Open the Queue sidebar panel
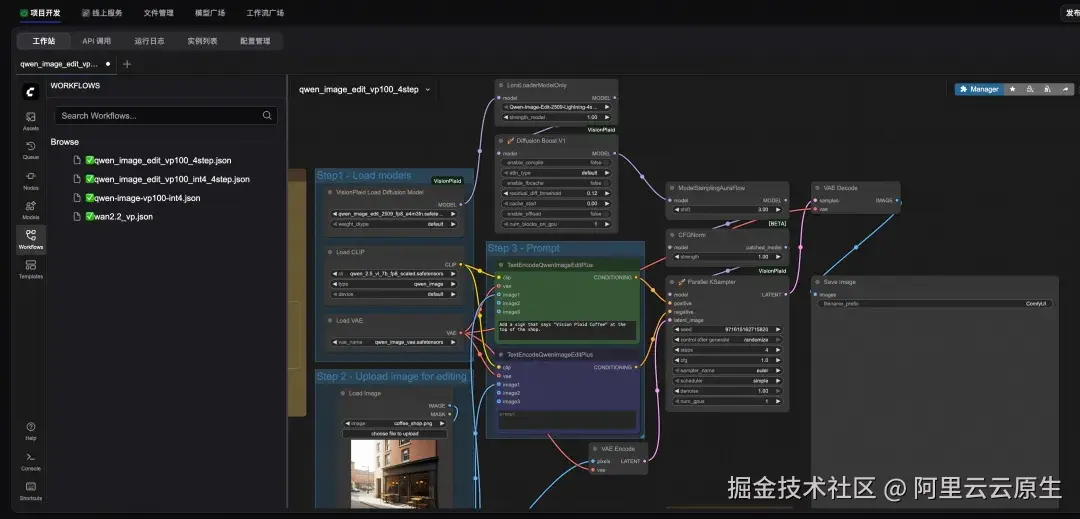The height and width of the screenshot is (519, 1080). point(31,151)
